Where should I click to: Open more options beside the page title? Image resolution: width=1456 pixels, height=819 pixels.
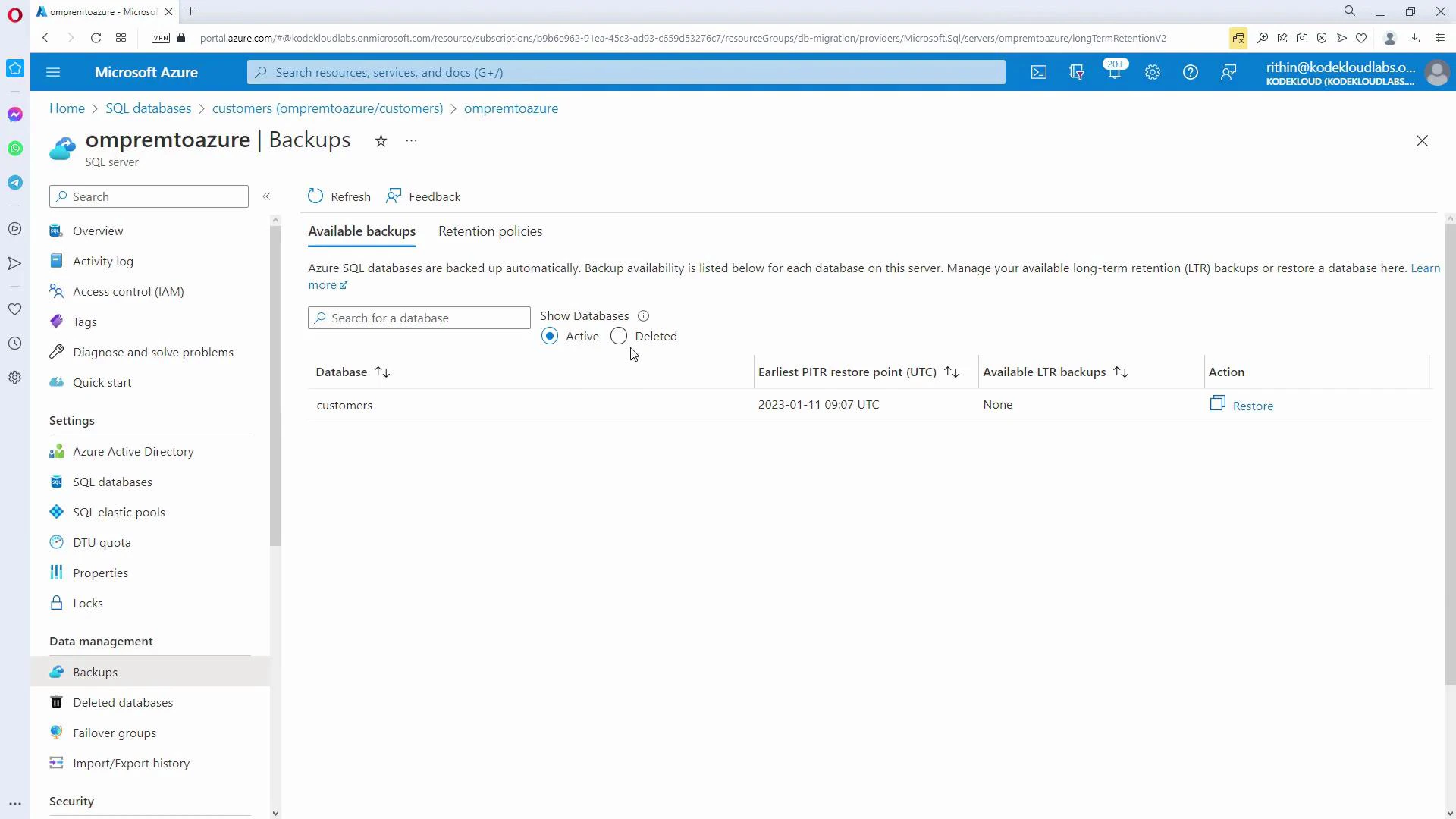(x=411, y=141)
